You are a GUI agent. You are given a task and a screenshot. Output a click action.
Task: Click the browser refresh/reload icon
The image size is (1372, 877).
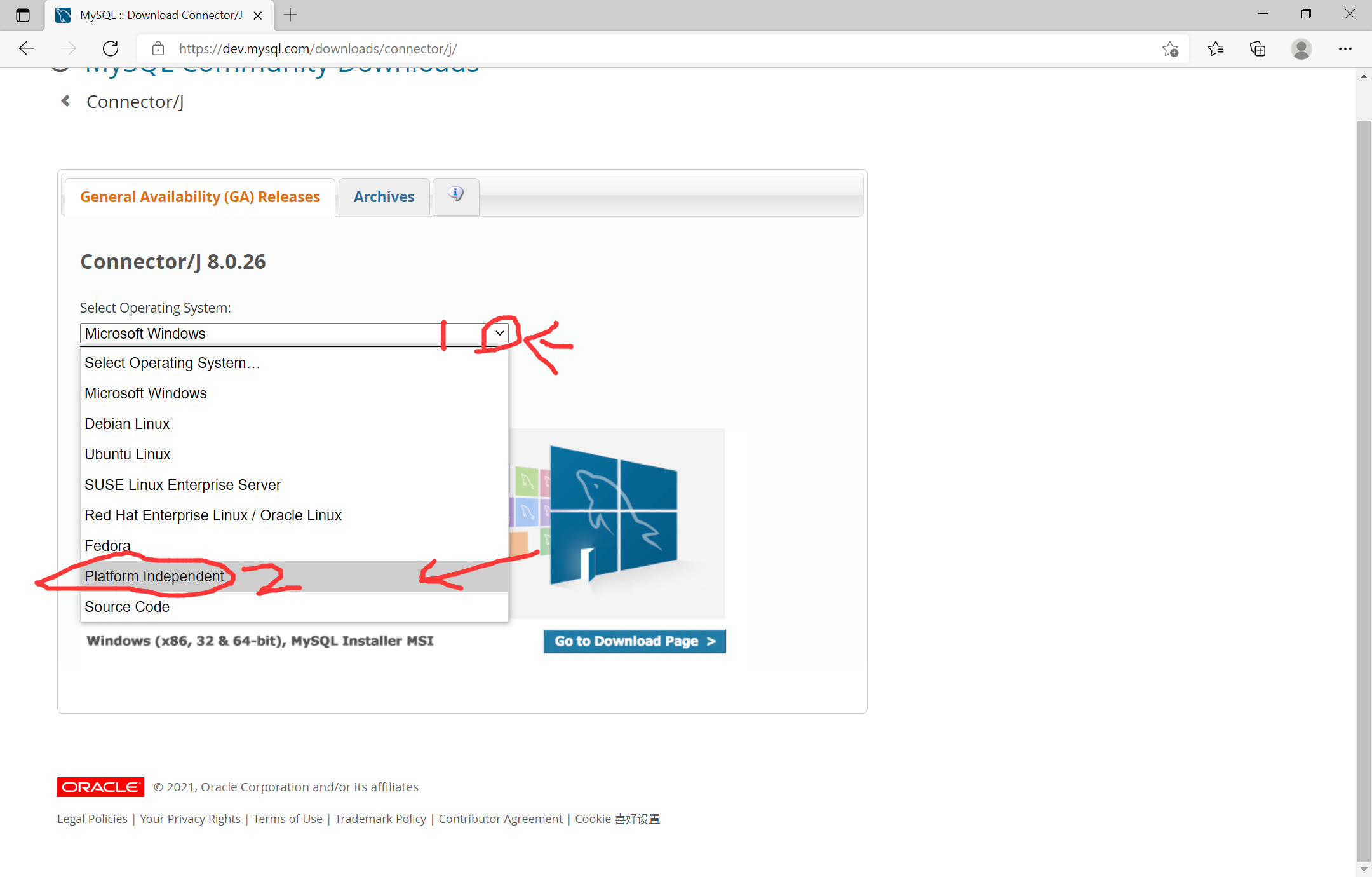(111, 48)
